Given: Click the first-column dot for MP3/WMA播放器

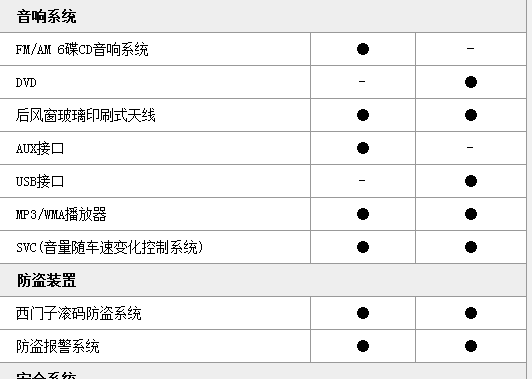Looking at the screenshot, I should tap(363, 214).
